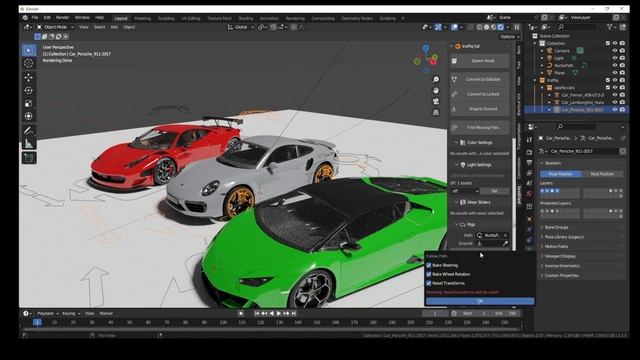Select the Annotate tool
640x360 pixels.
point(29,131)
